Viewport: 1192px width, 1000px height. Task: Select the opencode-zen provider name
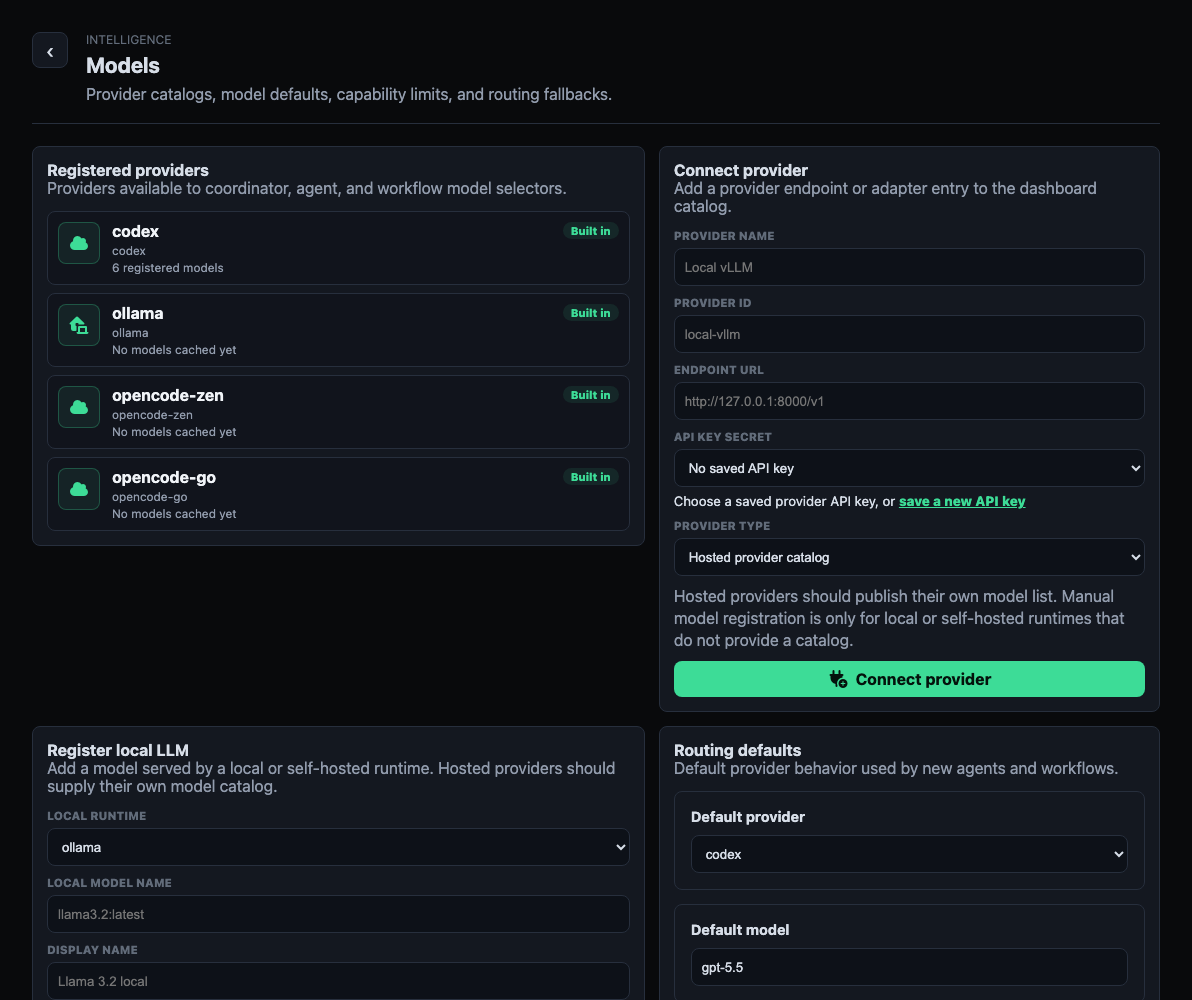tap(168, 395)
